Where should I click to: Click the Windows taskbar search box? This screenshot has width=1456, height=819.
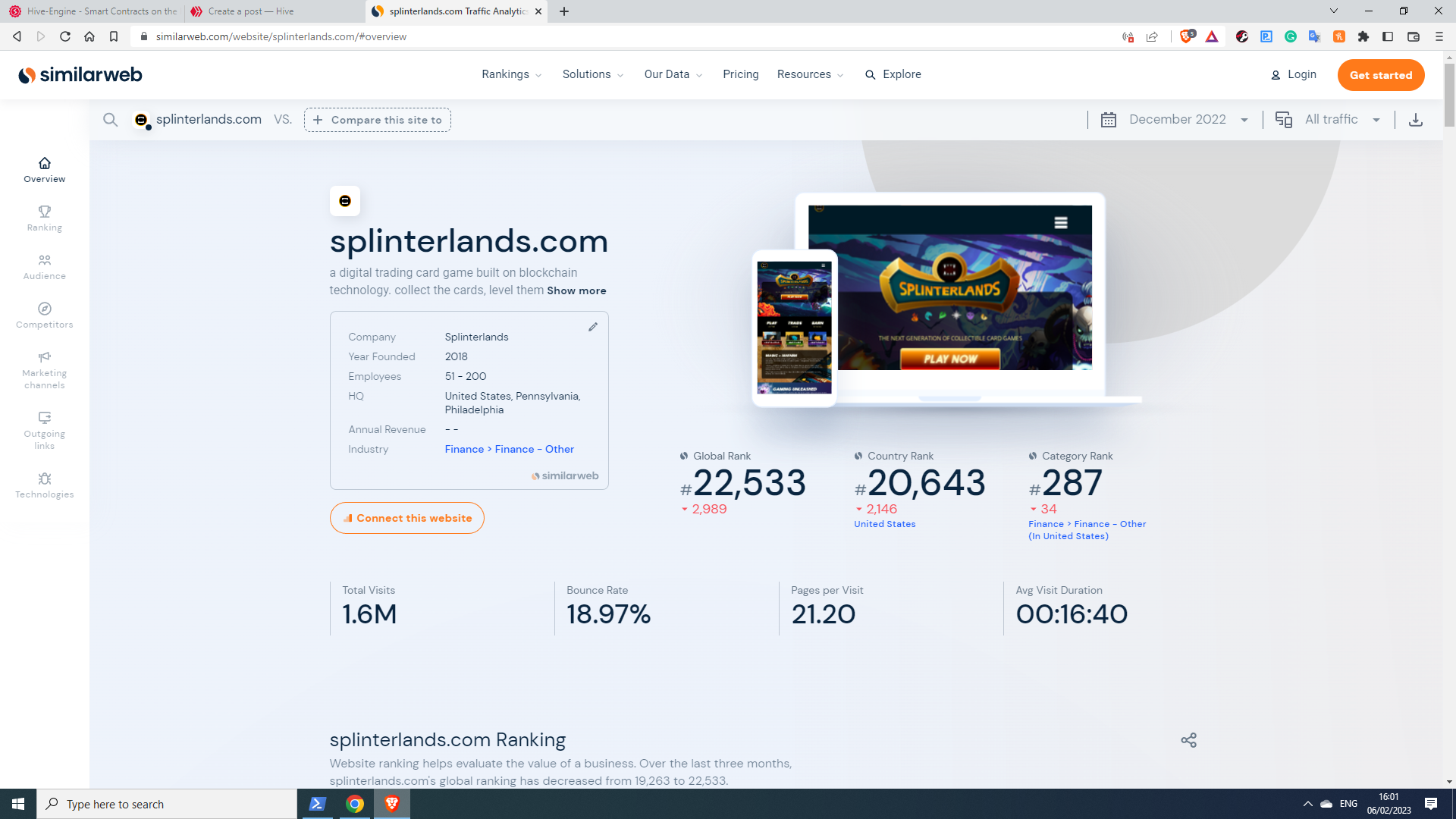click(167, 804)
